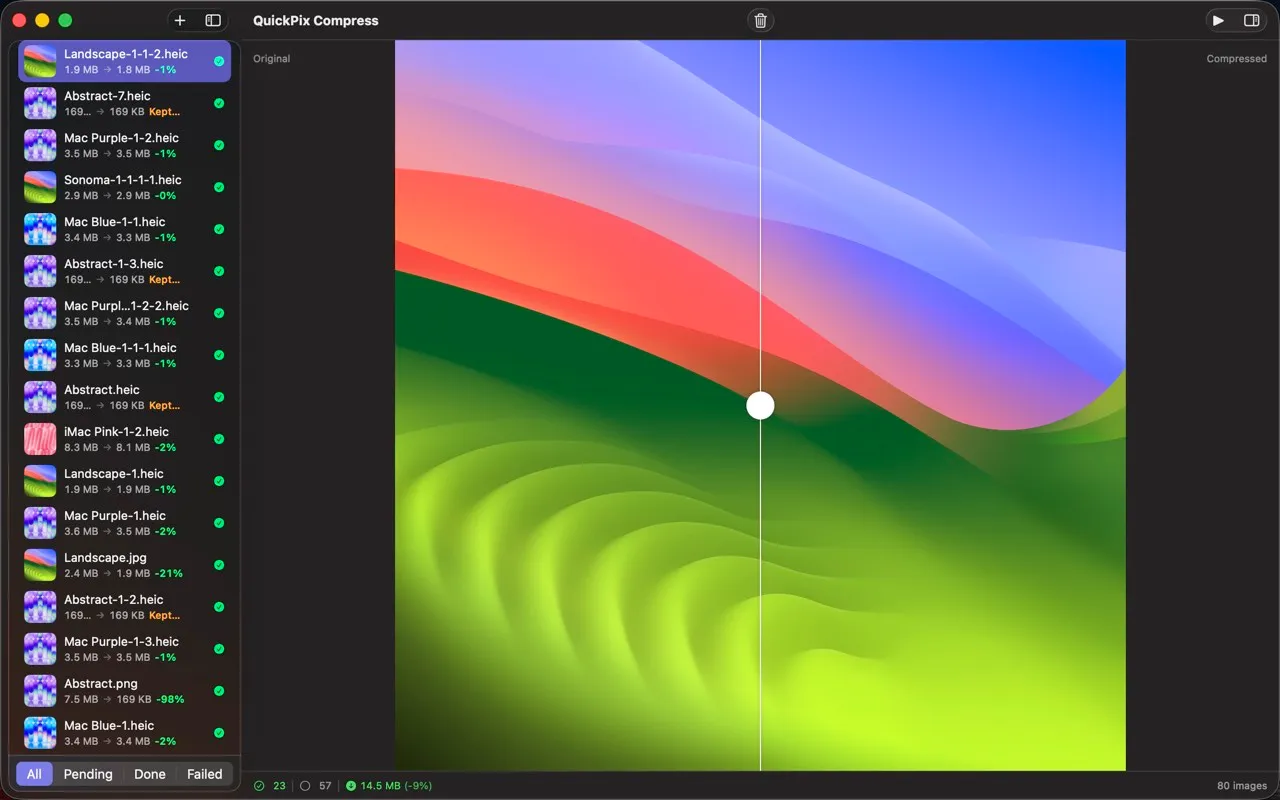Show the Pending images tab
The image size is (1280, 800).
[88, 774]
